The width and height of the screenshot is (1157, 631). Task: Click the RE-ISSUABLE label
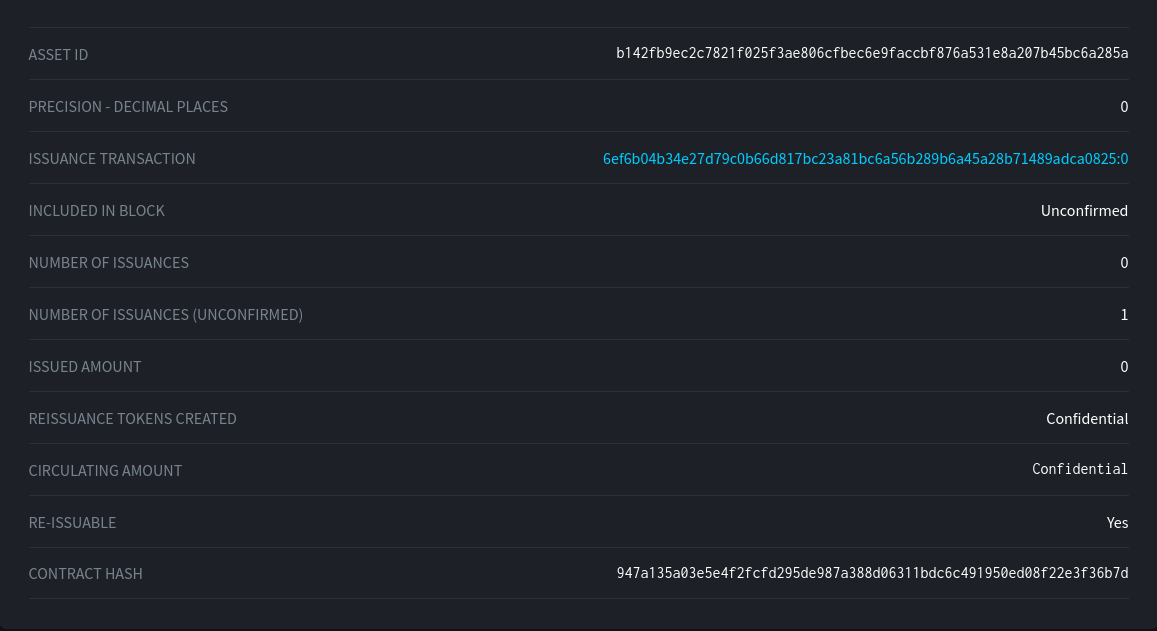(72, 523)
